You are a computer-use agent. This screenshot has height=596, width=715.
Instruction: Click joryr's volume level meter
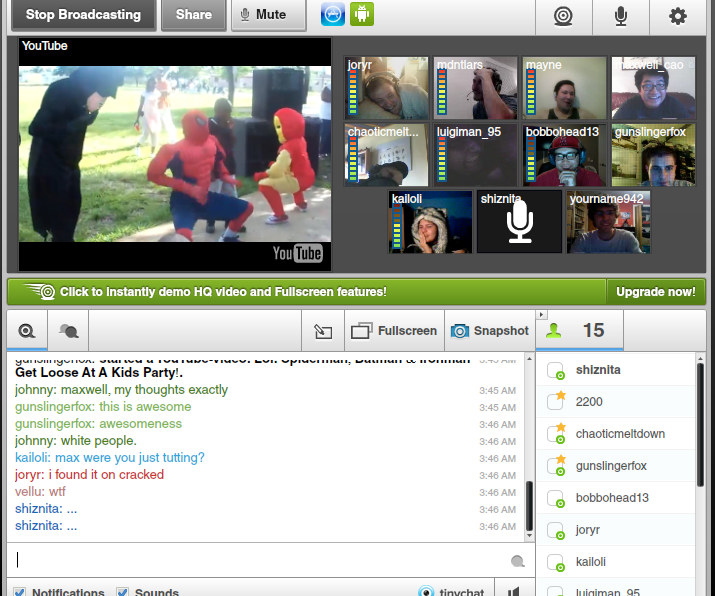point(353,91)
